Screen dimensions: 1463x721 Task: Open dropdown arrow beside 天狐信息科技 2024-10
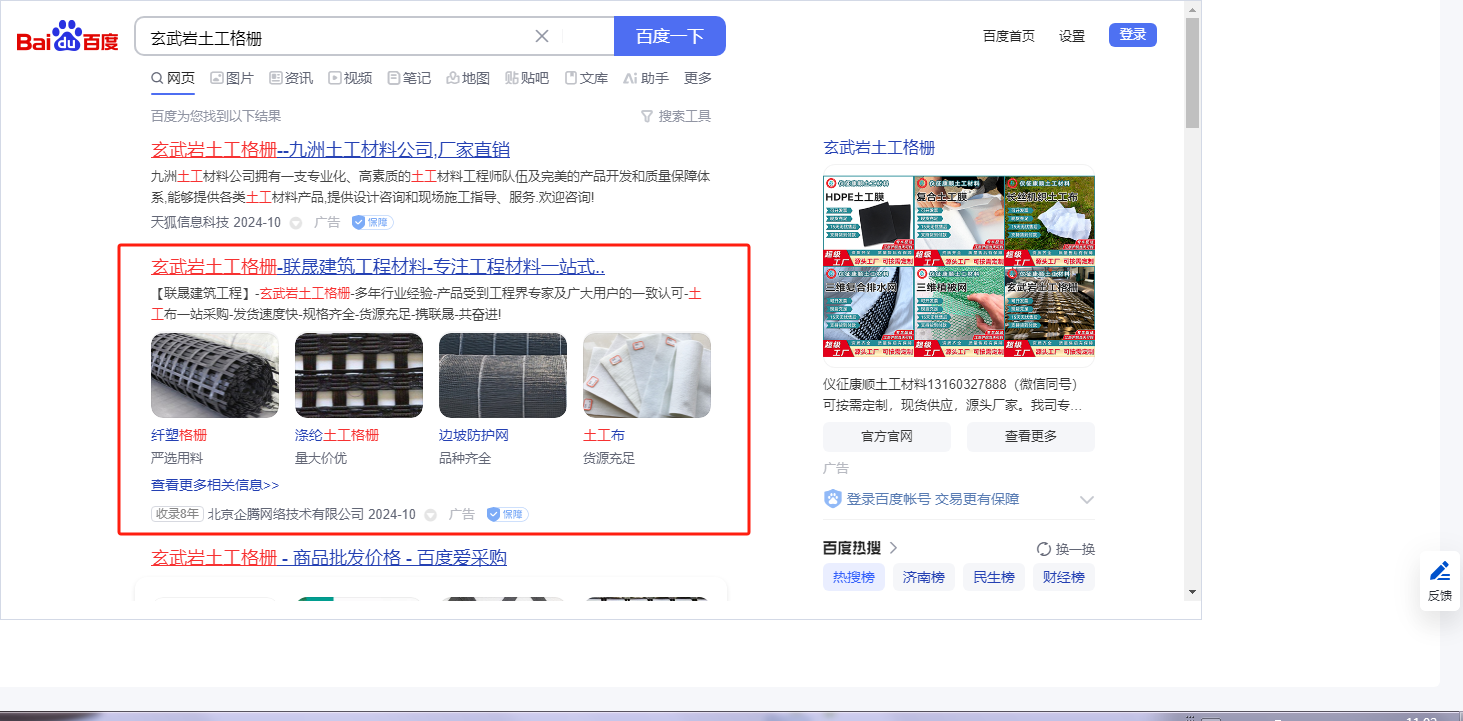click(x=296, y=223)
